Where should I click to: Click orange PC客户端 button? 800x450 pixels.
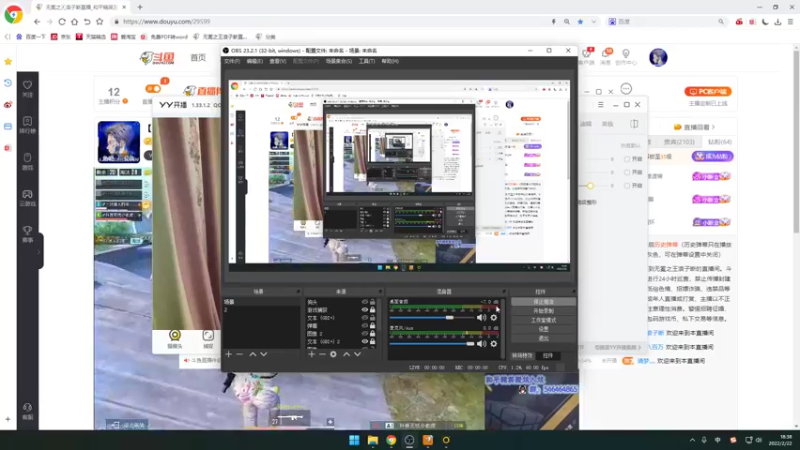(708, 91)
